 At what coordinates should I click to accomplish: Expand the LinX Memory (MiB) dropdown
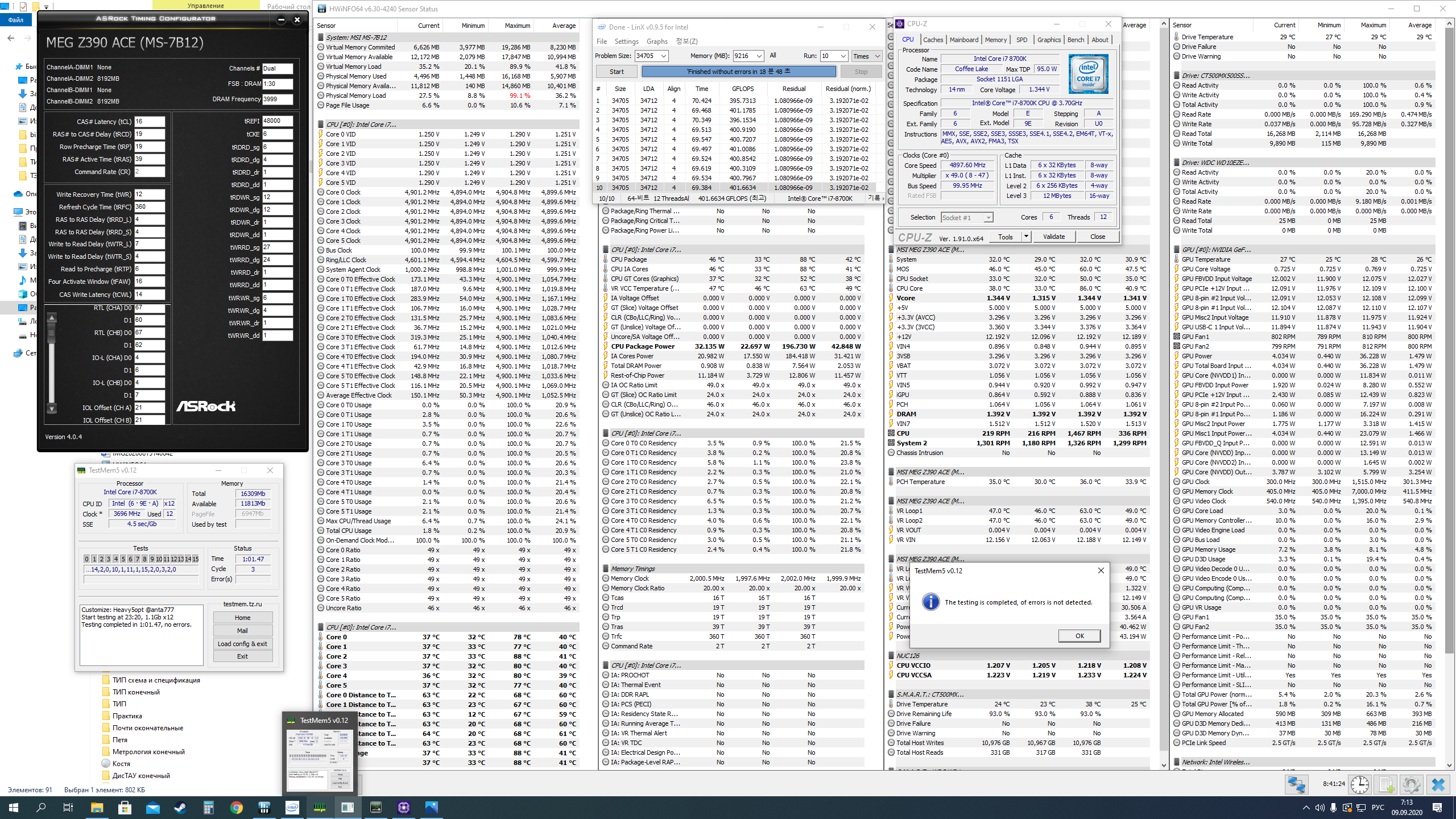click(x=759, y=56)
